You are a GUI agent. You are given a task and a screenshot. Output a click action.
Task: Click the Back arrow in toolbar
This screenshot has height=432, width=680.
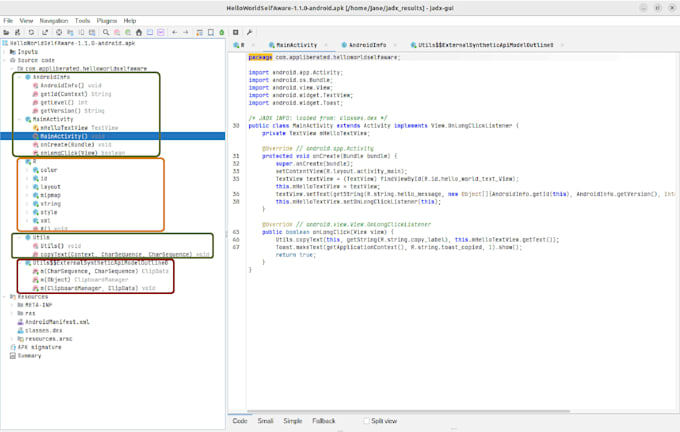click(x=174, y=33)
